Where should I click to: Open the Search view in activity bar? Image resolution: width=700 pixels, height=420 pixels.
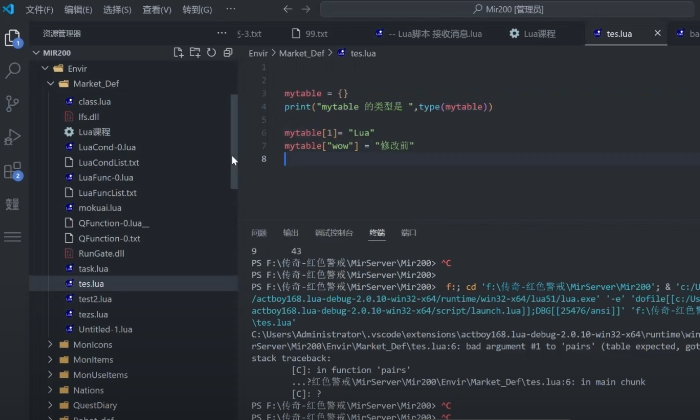(x=14, y=71)
